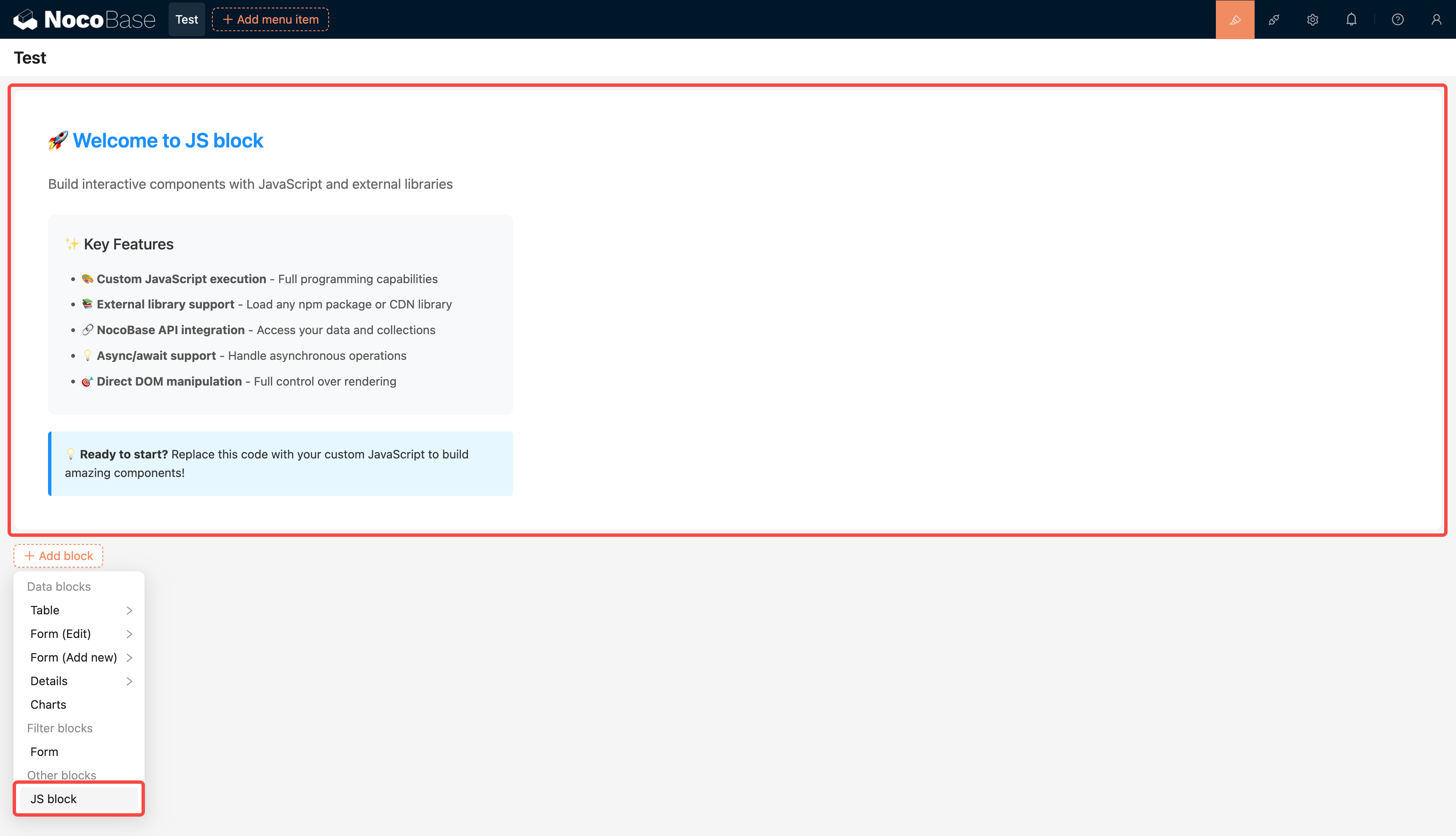Click the Welcome to JS block heading
Screen dimensions: 1456x836
click(x=168, y=141)
